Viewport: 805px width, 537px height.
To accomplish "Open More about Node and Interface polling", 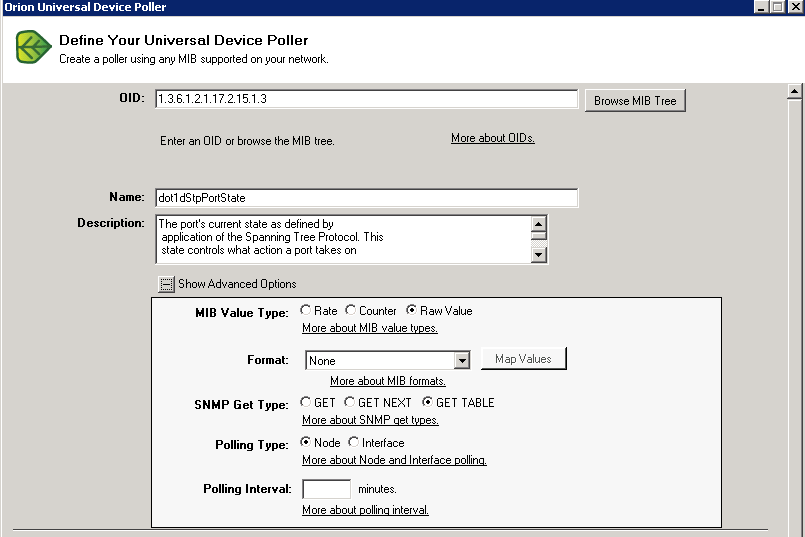I will coord(394,460).
